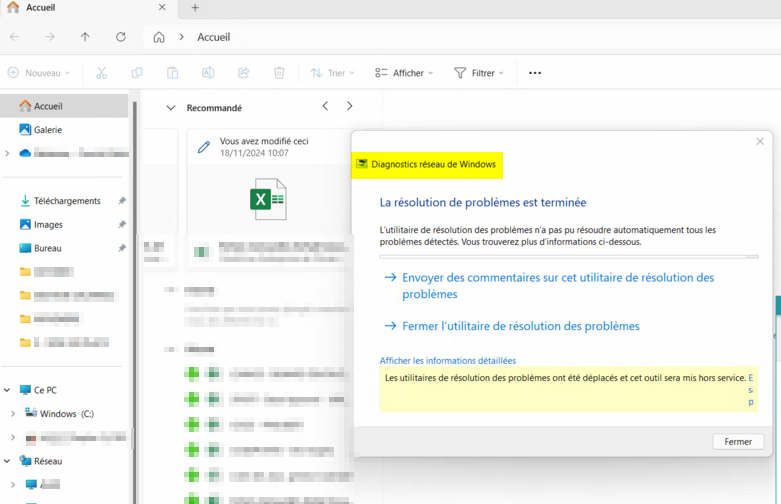The height and width of the screenshot is (504, 781).
Task: Collapse the Ce PC tree node
Action: (x=7, y=390)
